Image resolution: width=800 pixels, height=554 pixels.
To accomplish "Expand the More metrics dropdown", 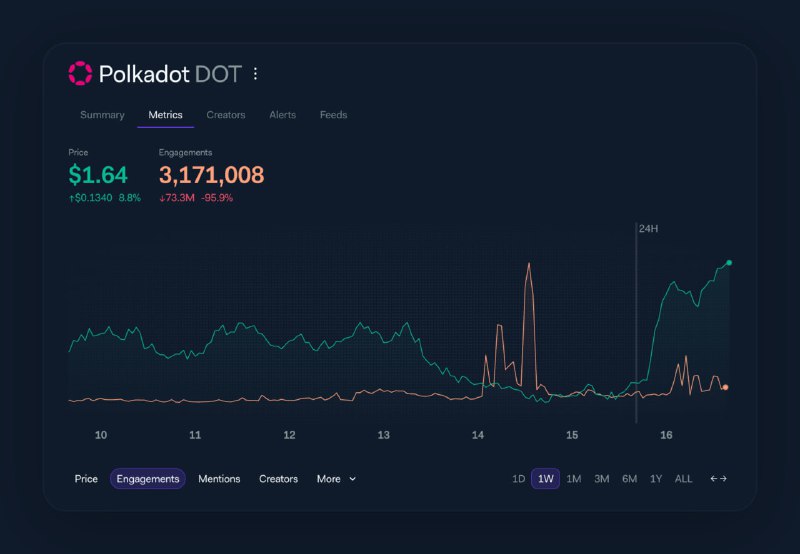I will pyautogui.click(x=336, y=479).
